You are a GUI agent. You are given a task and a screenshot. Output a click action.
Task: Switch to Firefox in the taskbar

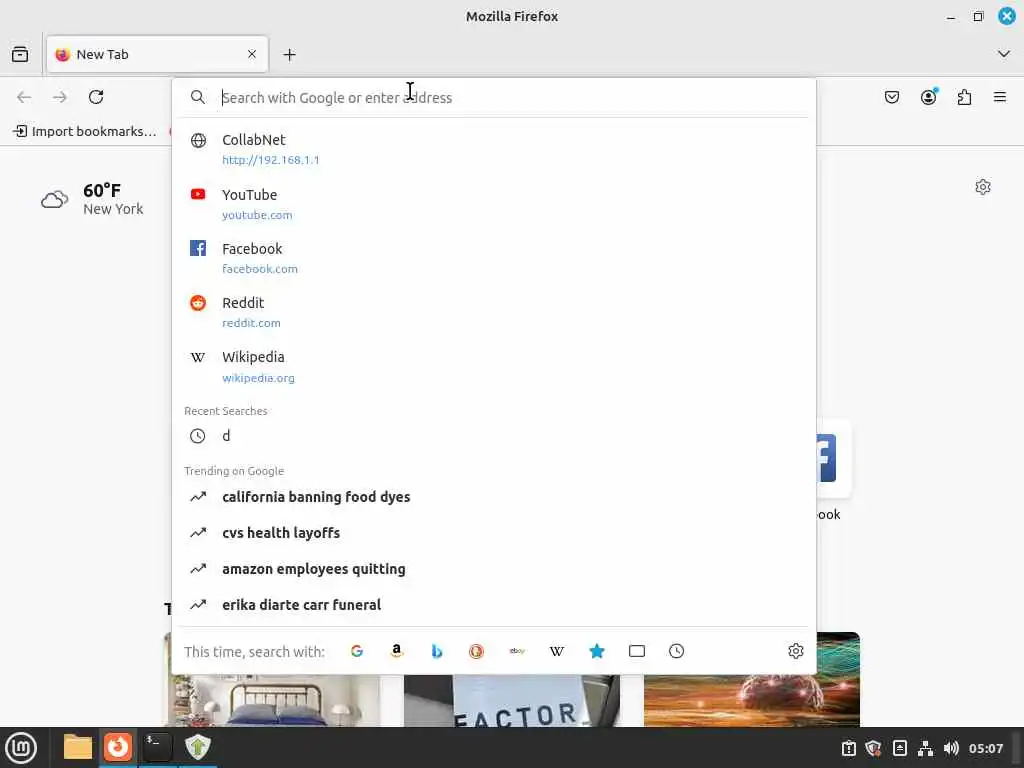(x=118, y=747)
